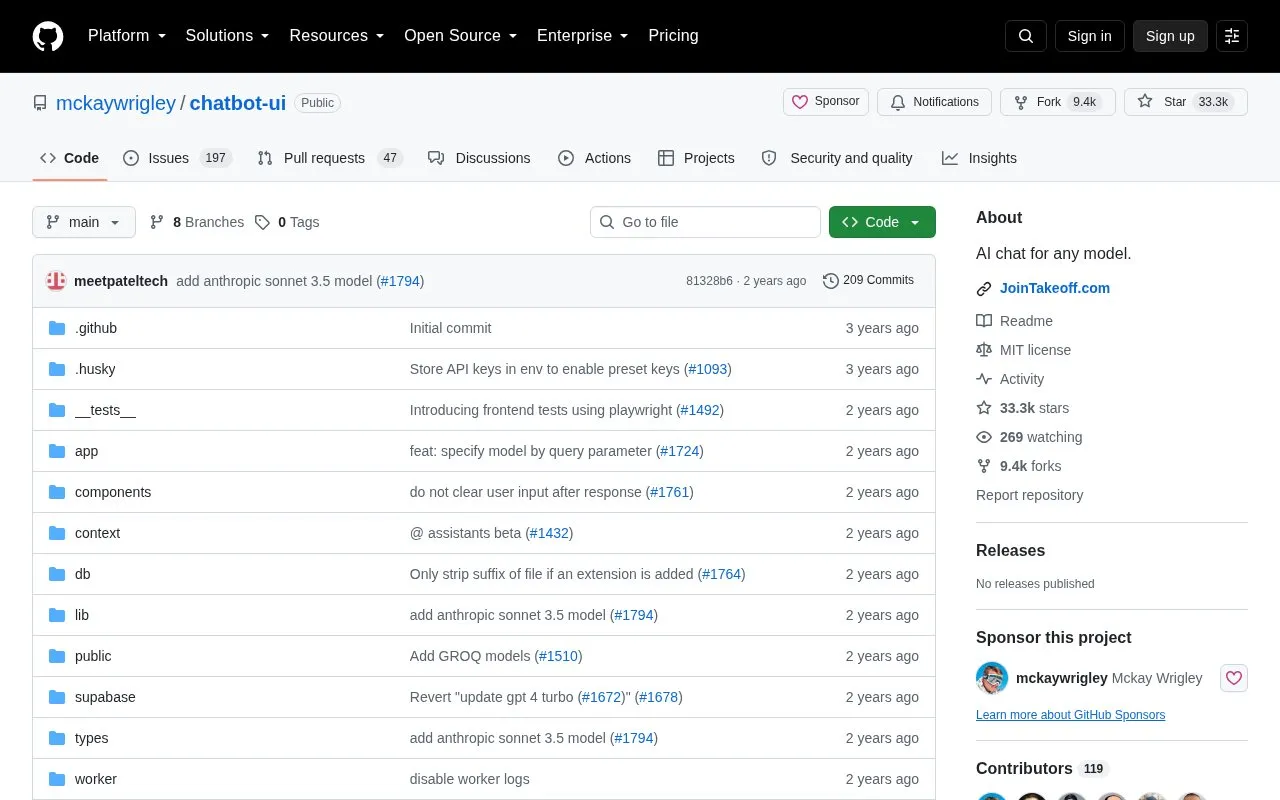This screenshot has height=800, width=1280.
Task: Expand the main branch dropdown
Action: pos(84,222)
